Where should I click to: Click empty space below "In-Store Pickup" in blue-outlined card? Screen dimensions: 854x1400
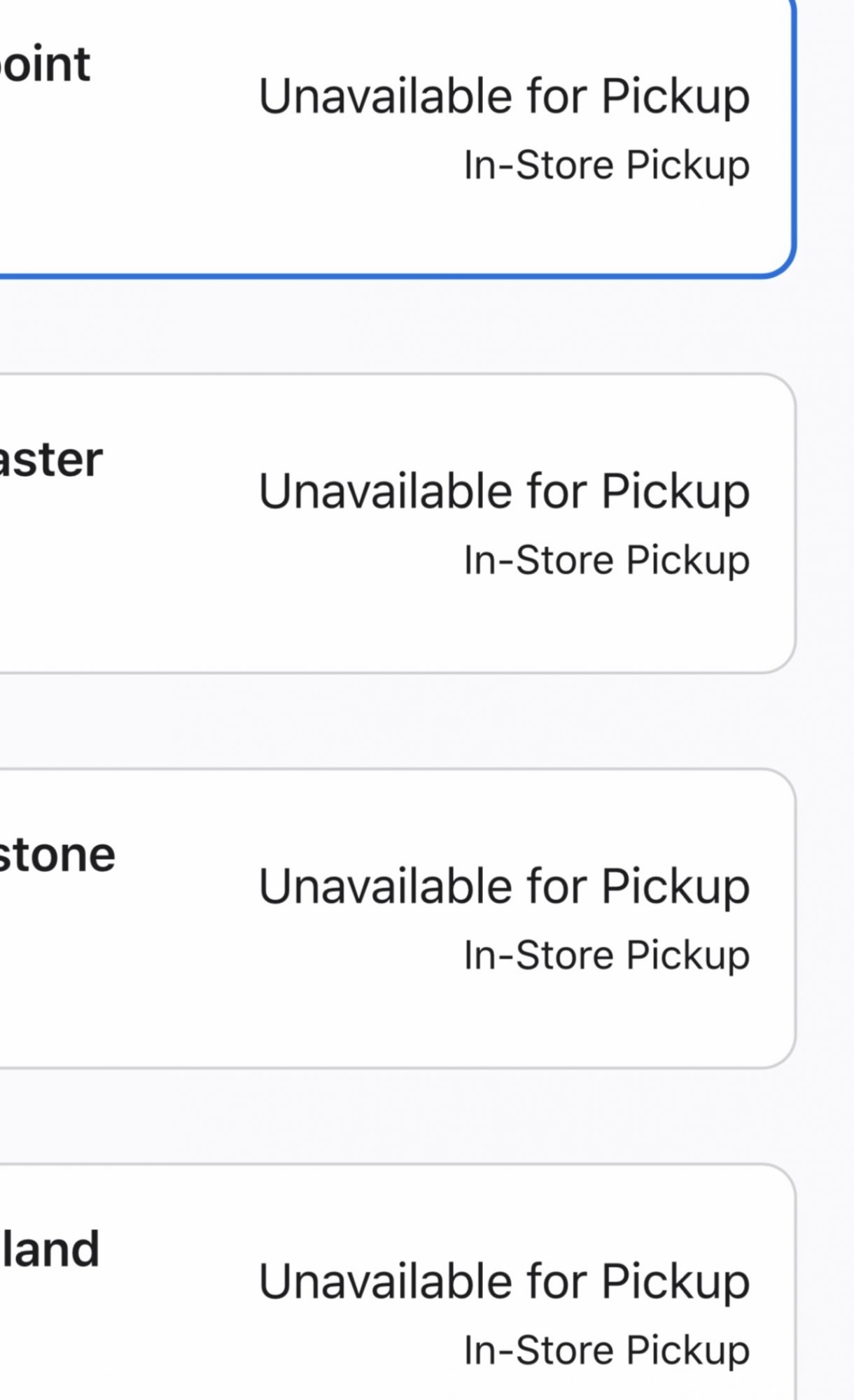pos(606,224)
